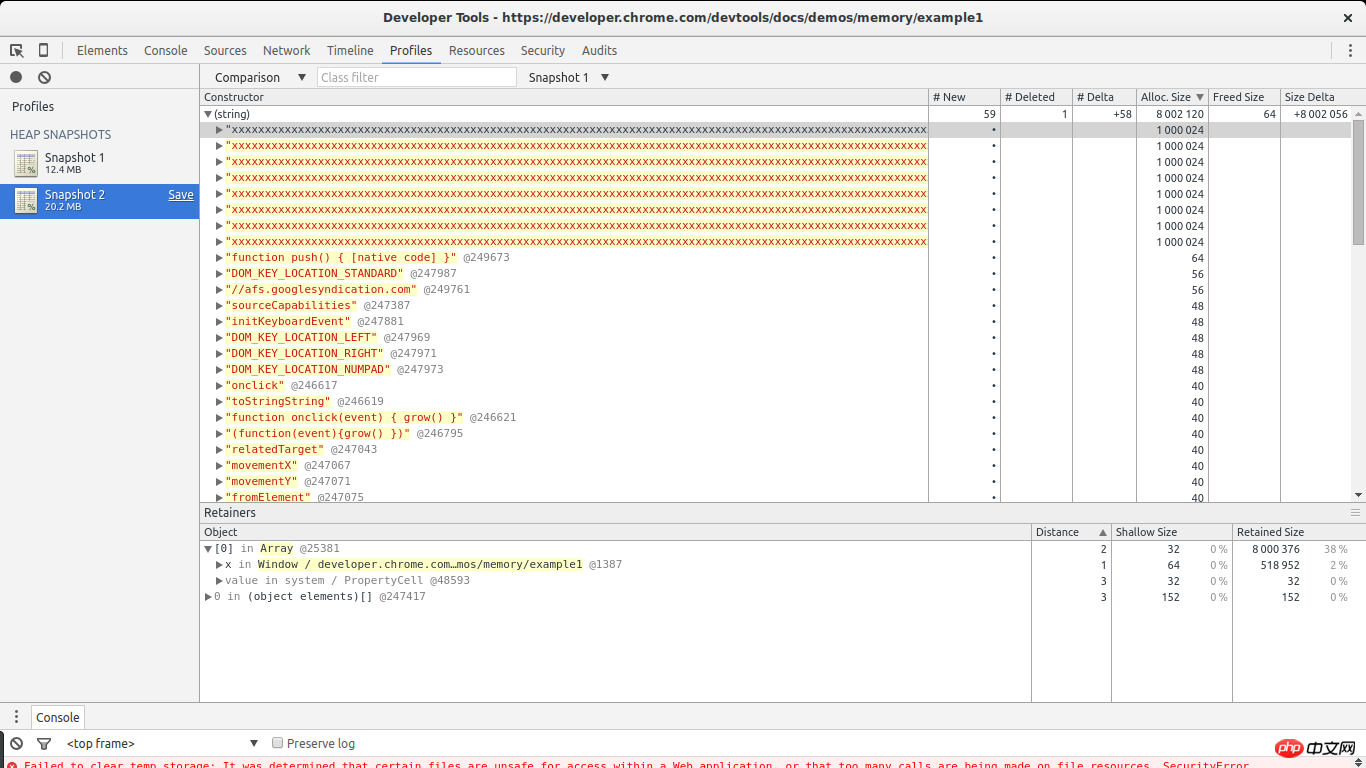1366x768 pixels.
Task: Open the top frame context dropdown
Action: (161, 743)
